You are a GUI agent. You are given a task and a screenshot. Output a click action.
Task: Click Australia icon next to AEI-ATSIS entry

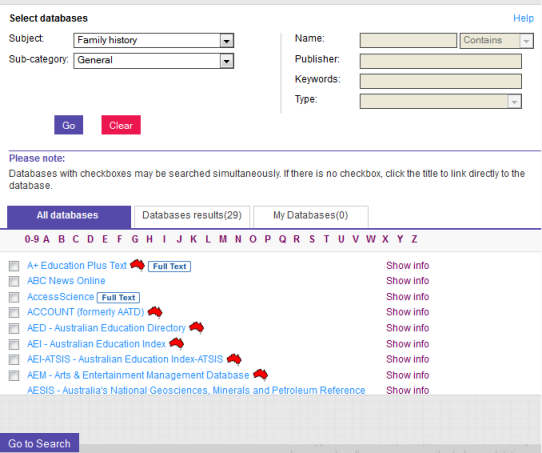[234, 359]
